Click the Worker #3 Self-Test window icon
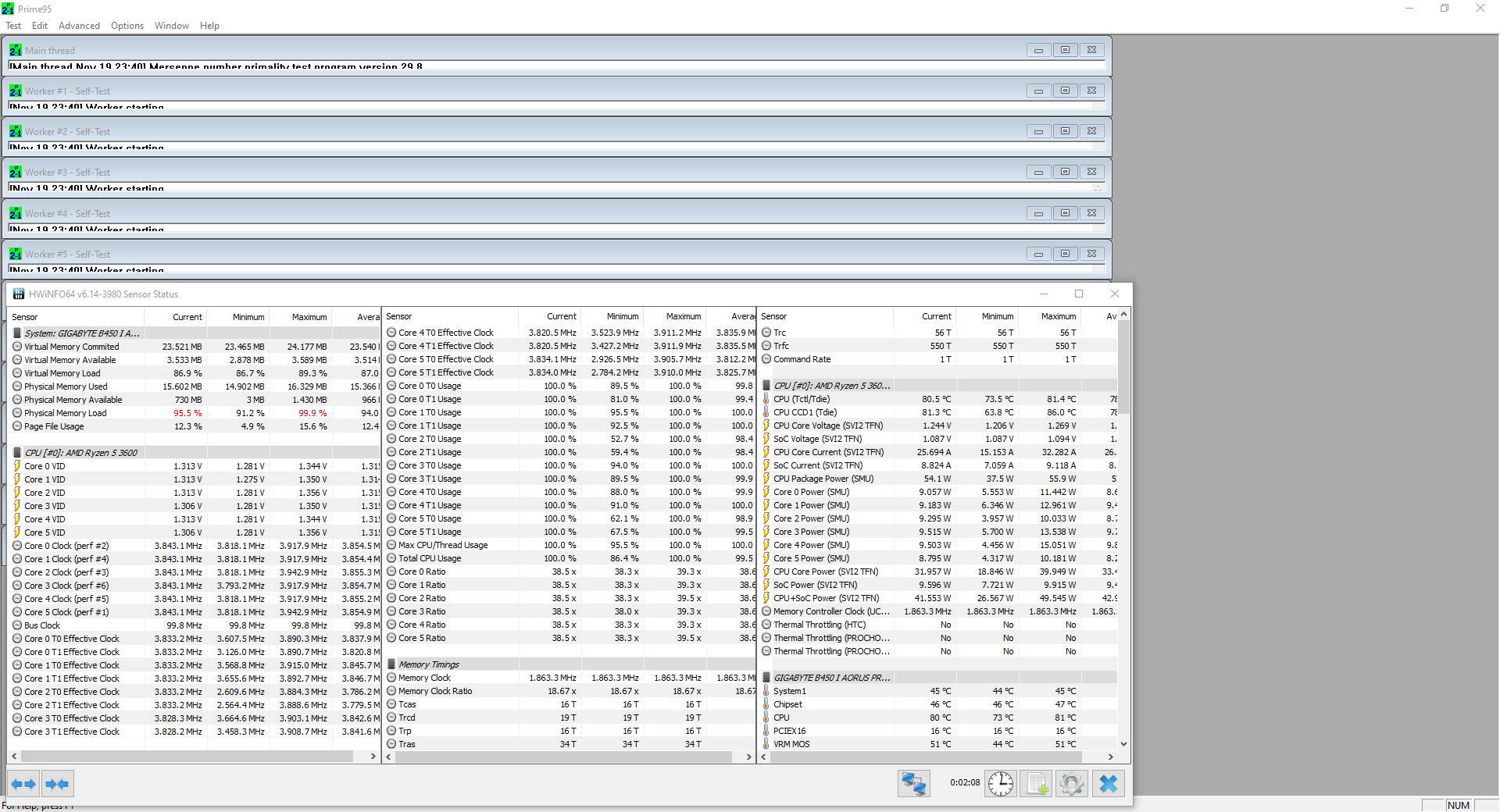The image size is (1500, 812). pyautogui.click(x=16, y=172)
